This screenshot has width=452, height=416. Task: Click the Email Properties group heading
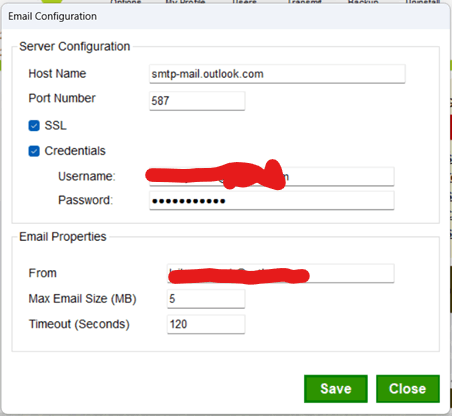[x=63, y=237]
